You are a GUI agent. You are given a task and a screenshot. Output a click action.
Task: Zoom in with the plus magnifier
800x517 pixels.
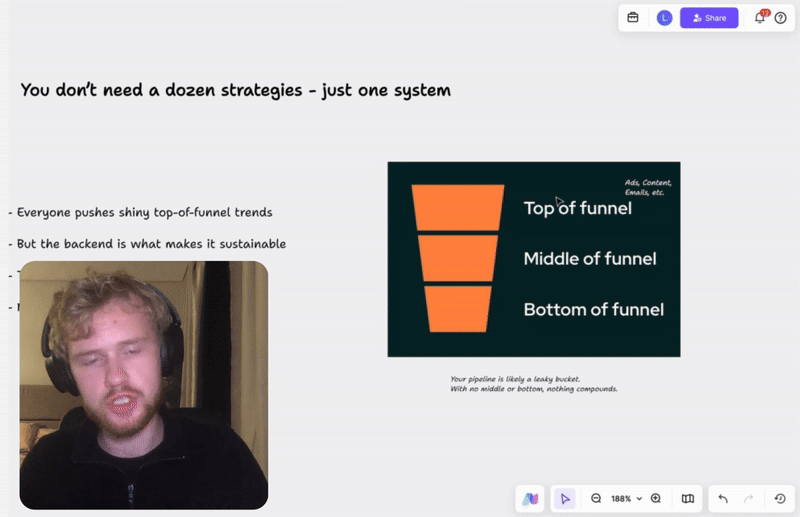(656, 498)
